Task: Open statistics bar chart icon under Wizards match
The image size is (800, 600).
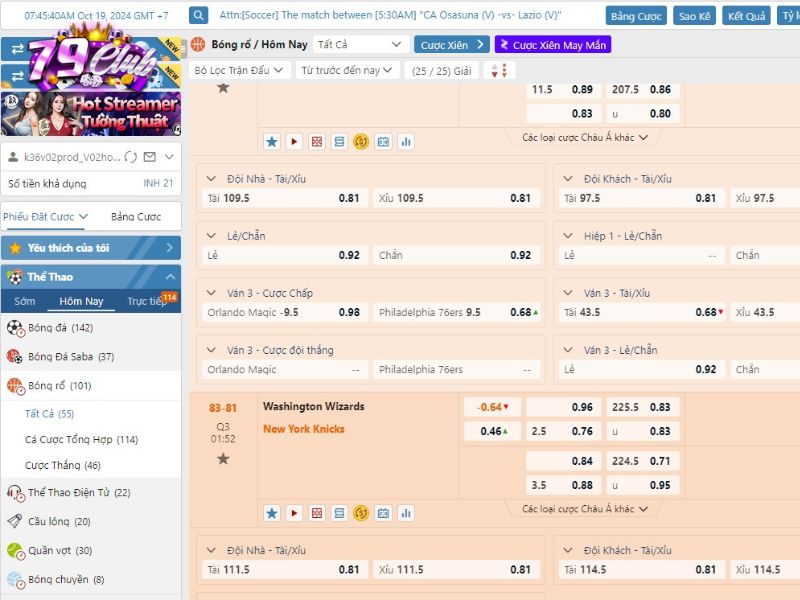Action: point(406,512)
